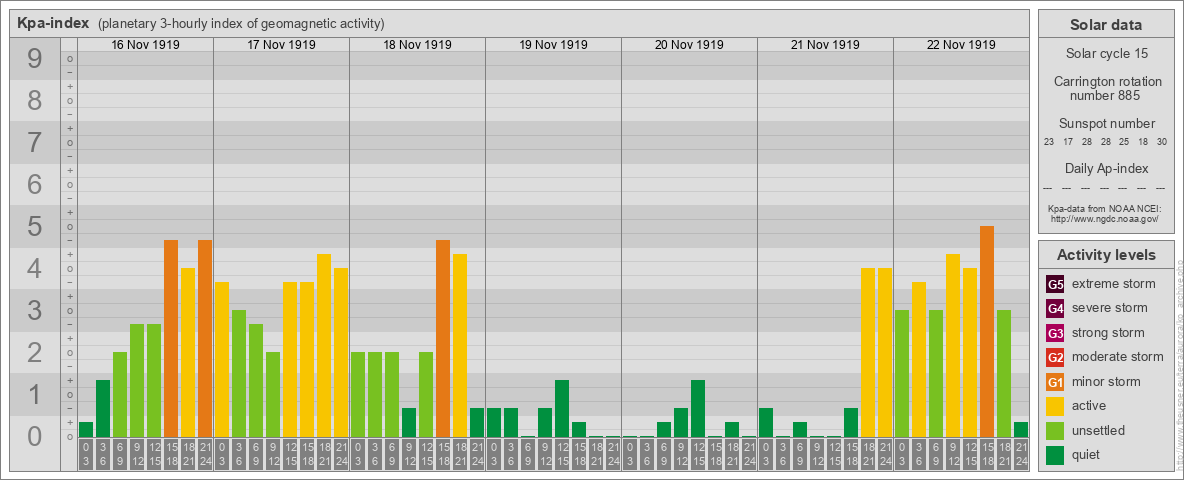Click the 17 Nov 1919 date header
The width and height of the screenshot is (1184, 480).
click(281, 45)
